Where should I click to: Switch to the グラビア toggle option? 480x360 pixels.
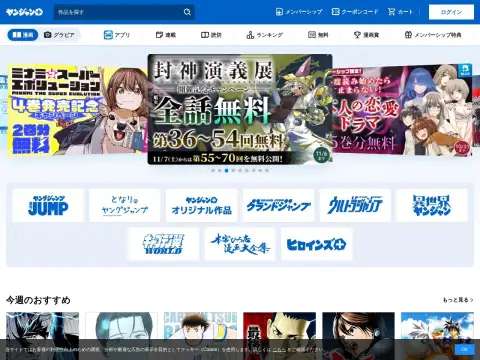coord(60,35)
